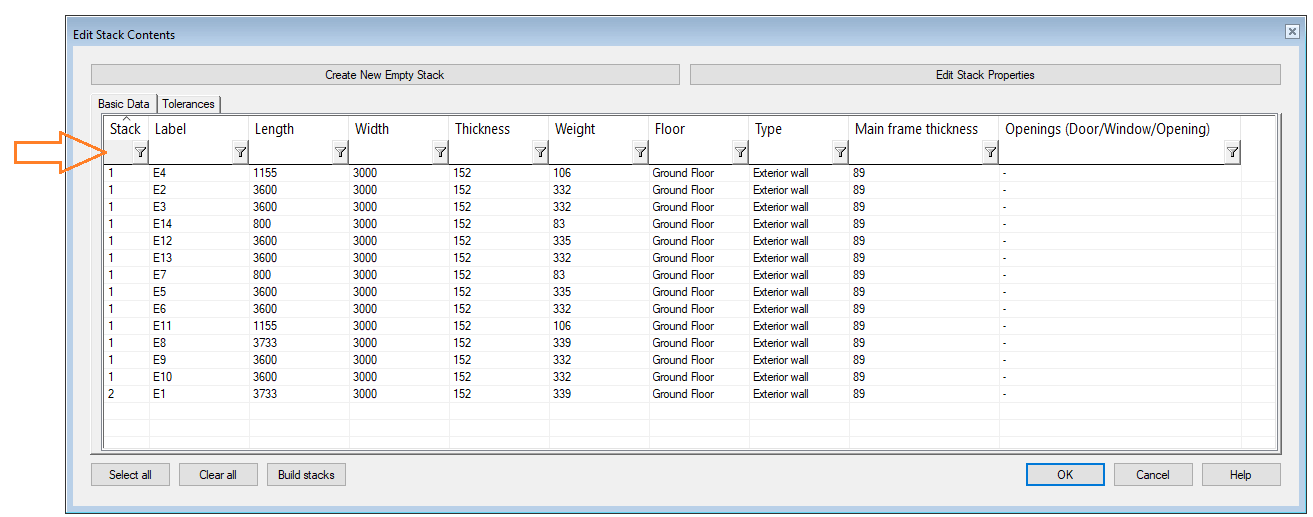
Task: Click the Create New Empty Stack button
Action: coord(385,75)
